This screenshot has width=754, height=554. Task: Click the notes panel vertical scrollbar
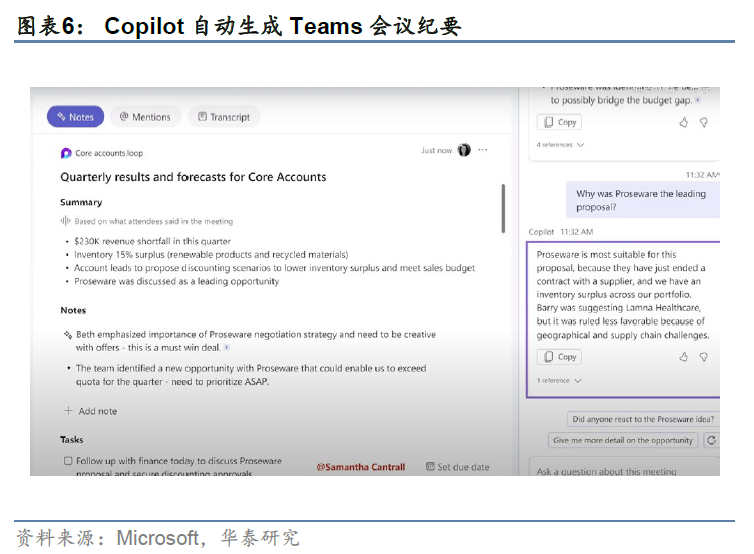click(503, 209)
